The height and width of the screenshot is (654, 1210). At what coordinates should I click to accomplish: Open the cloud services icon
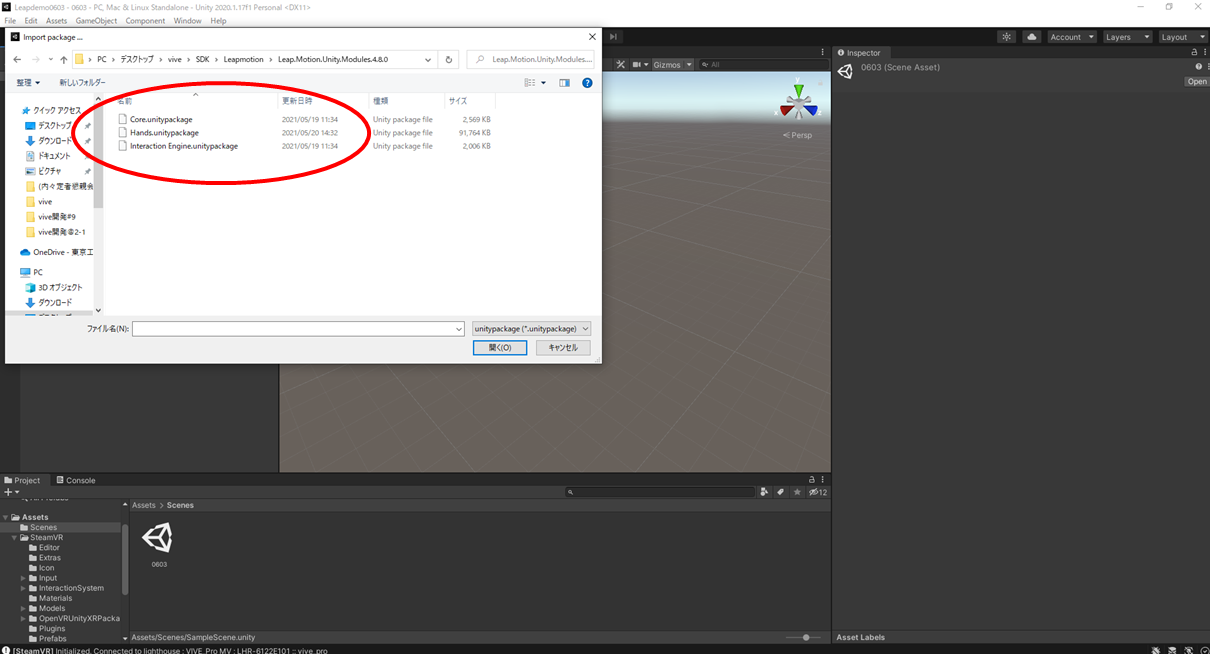click(x=1032, y=37)
